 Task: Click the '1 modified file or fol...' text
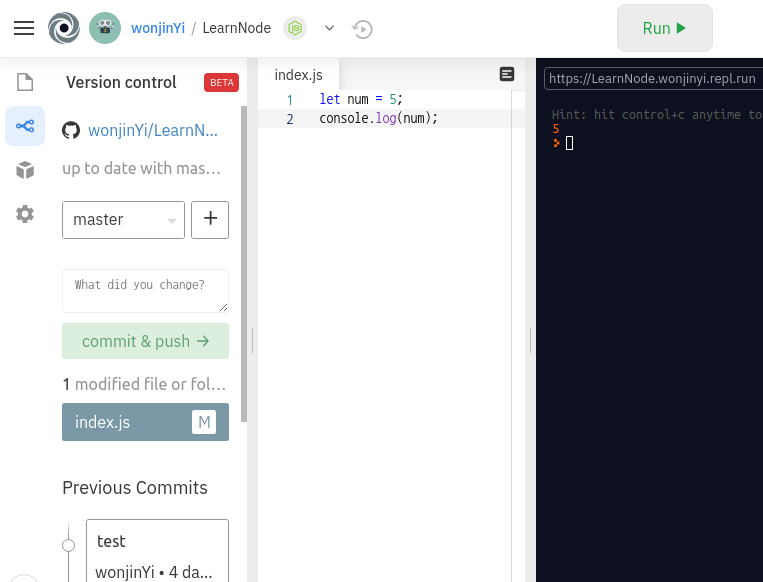145,384
